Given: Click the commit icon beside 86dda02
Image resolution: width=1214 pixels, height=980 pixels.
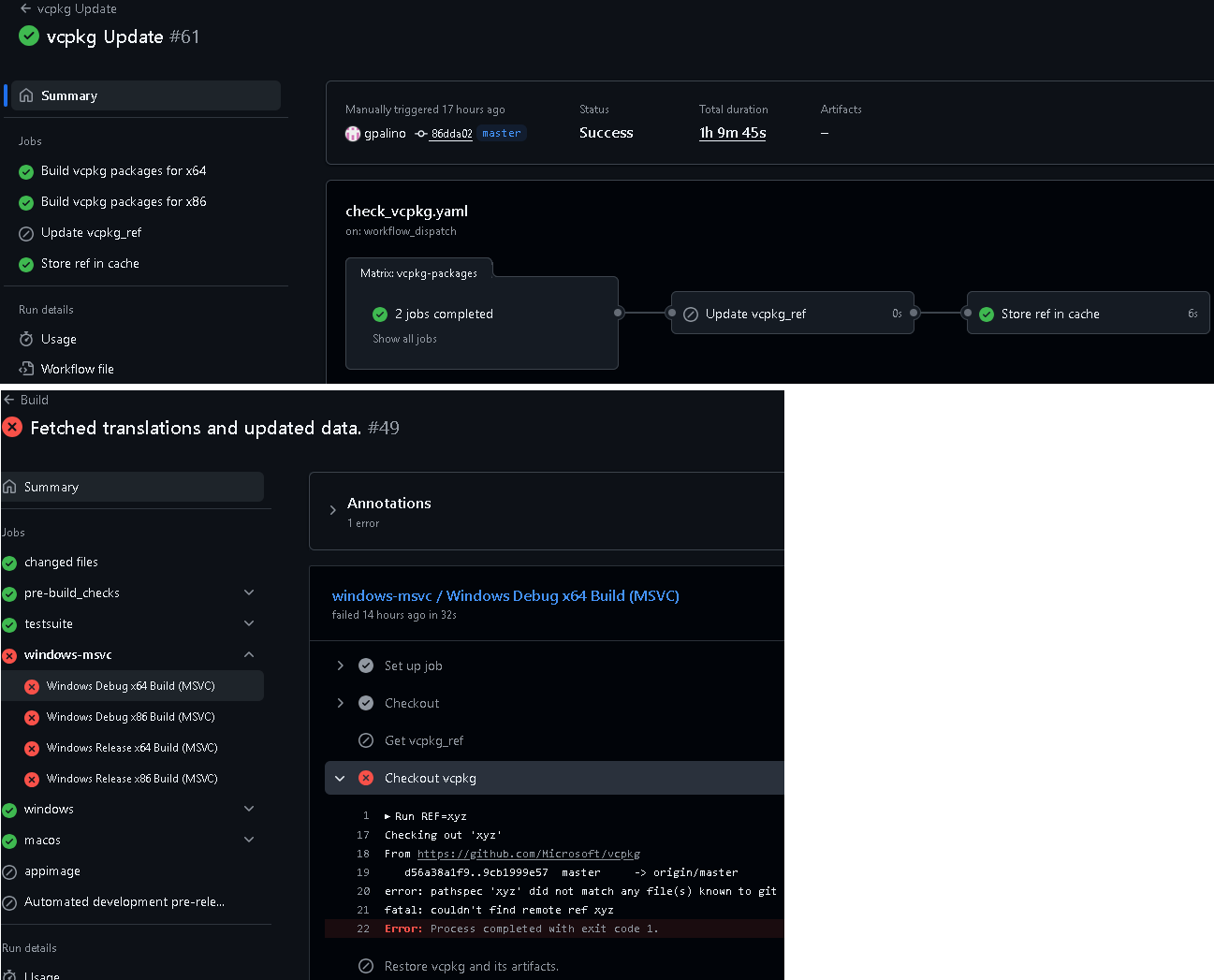Looking at the screenshot, I should click(x=421, y=134).
